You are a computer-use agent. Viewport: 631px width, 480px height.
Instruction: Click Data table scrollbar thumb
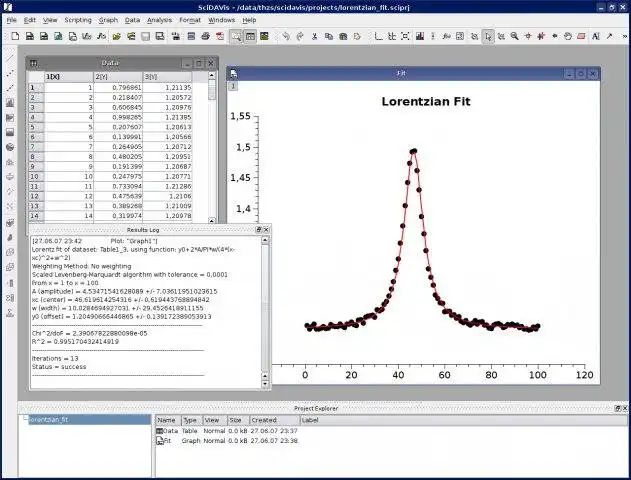212,90
